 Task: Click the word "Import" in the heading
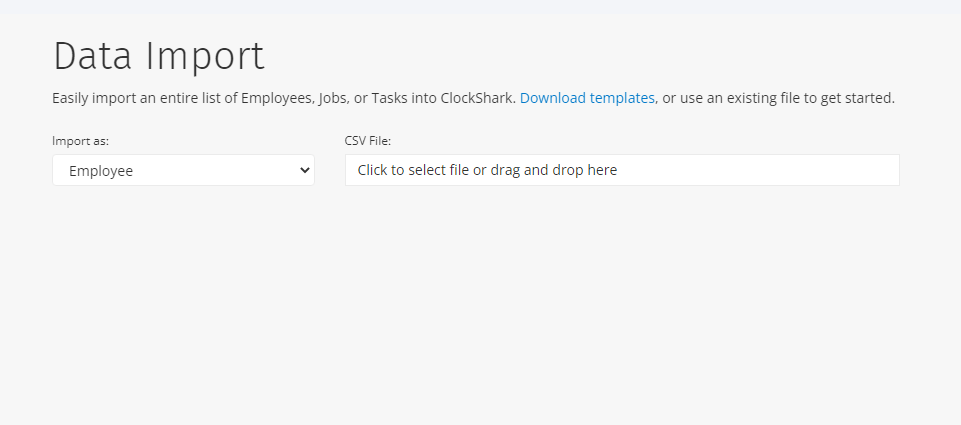click(205, 57)
